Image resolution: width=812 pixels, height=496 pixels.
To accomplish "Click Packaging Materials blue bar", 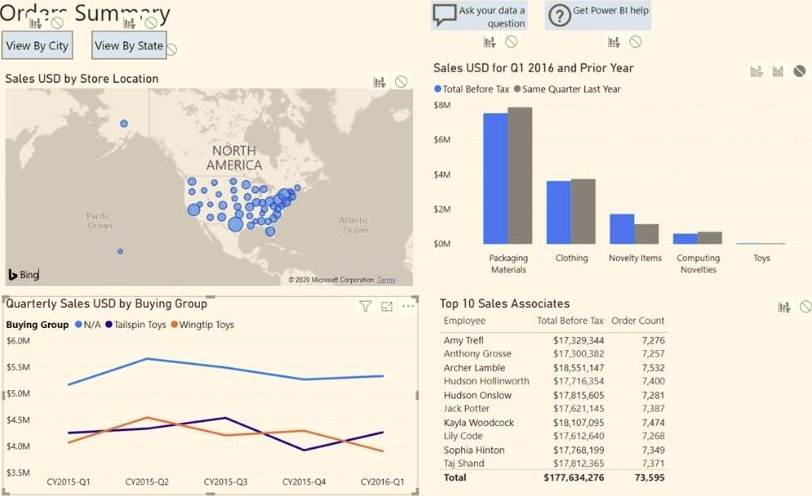I will click(495, 178).
